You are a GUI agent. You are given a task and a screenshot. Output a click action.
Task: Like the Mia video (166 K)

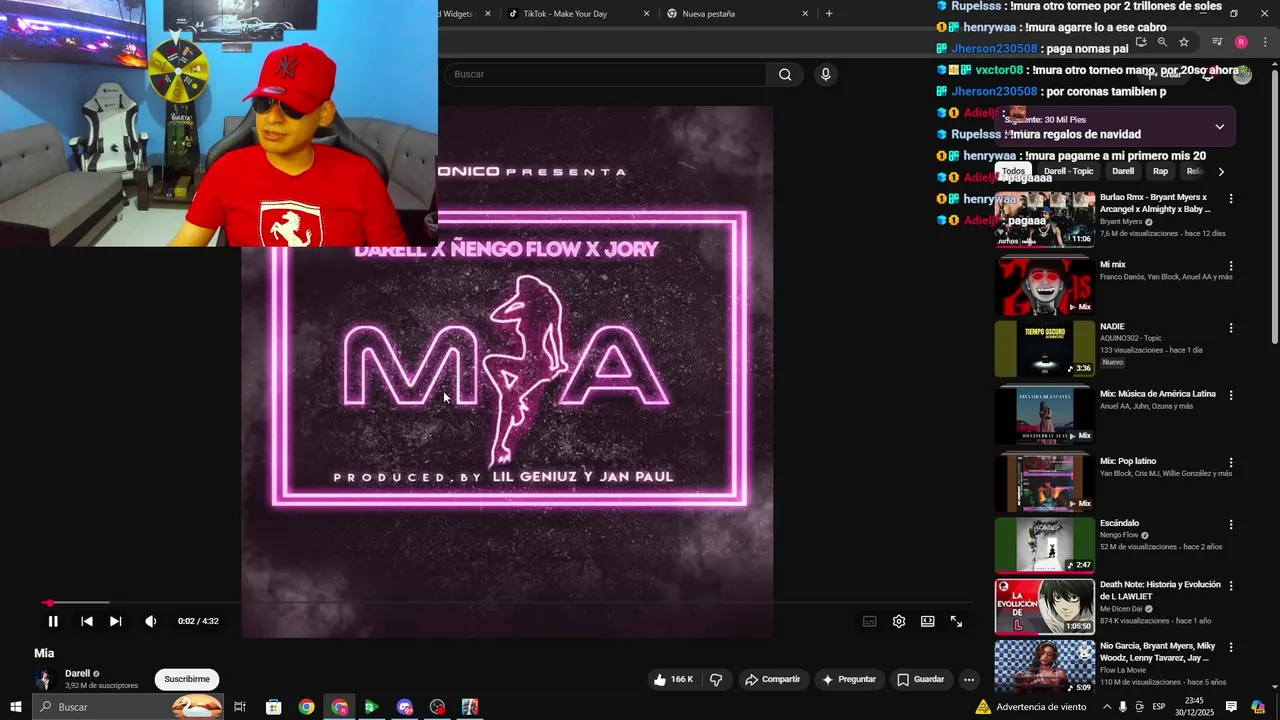(x=673, y=679)
